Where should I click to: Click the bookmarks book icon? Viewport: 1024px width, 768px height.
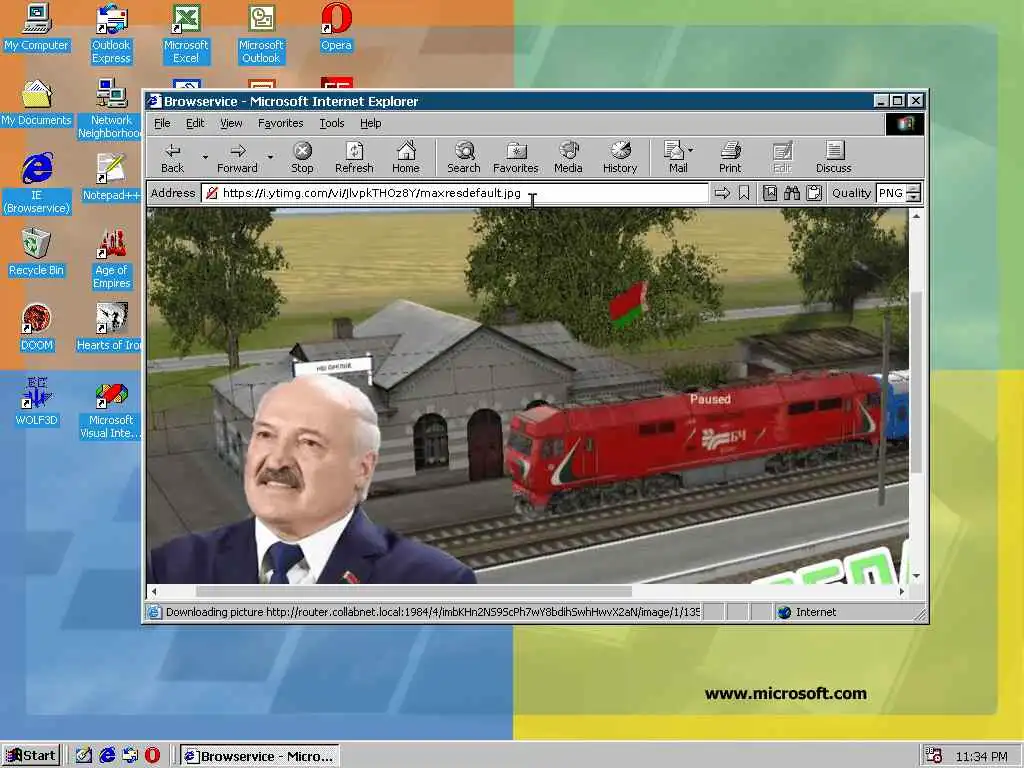[770, 193]
